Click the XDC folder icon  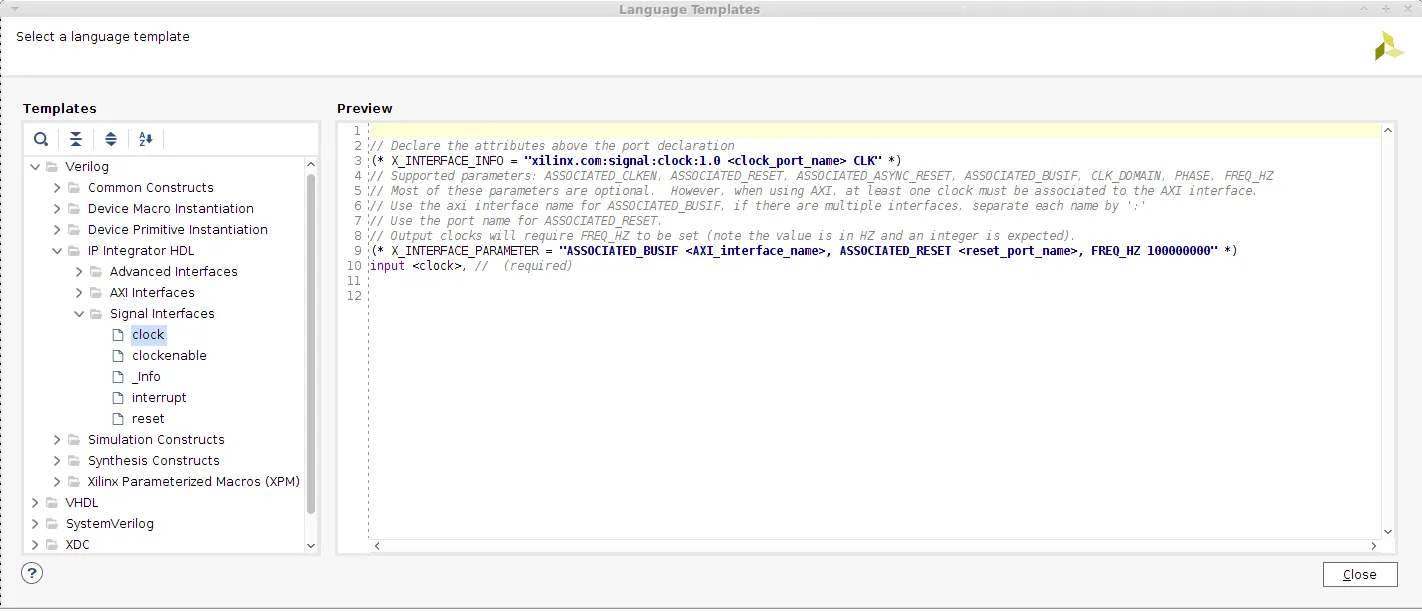point(52,545)
